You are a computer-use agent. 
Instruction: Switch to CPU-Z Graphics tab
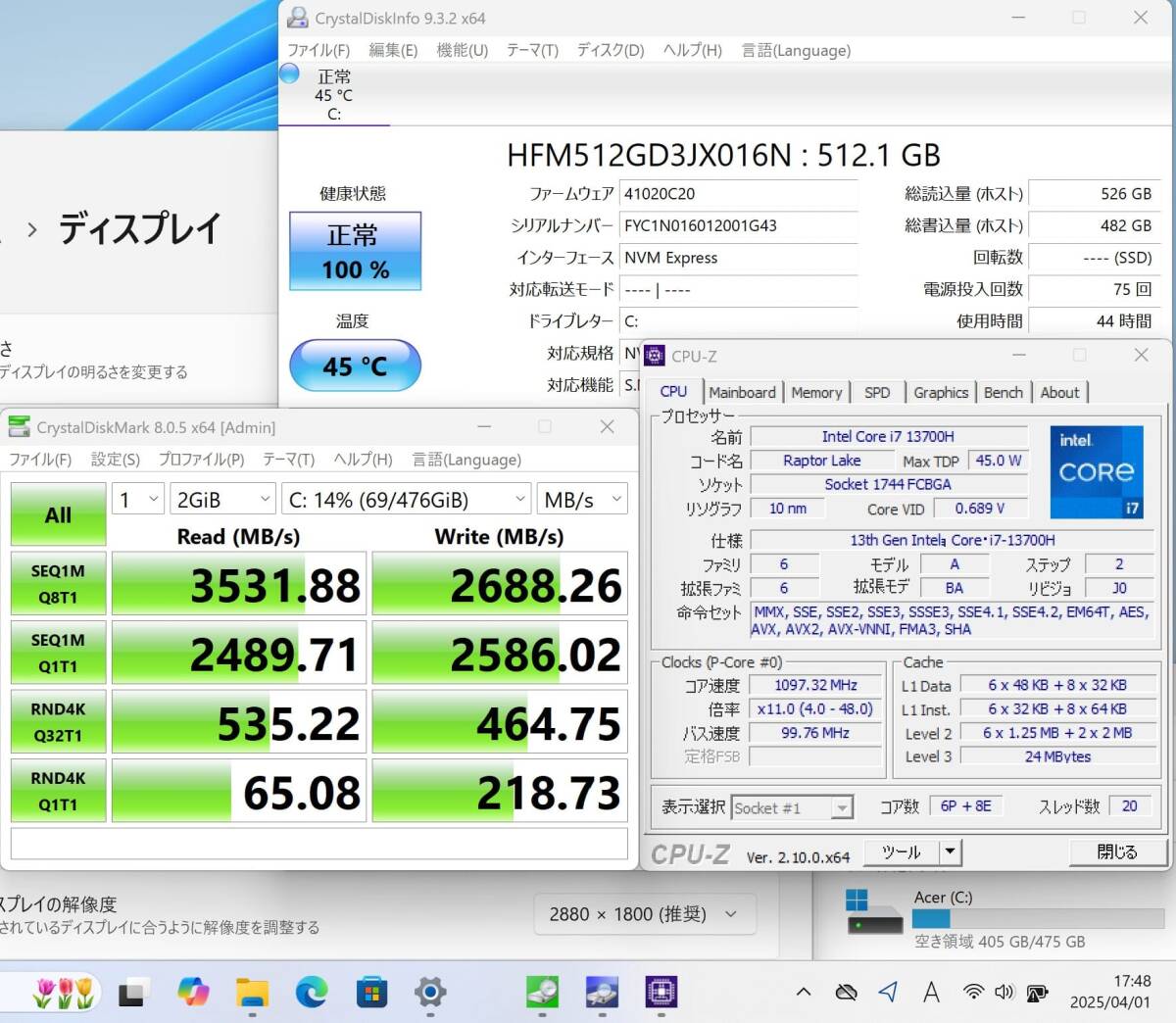pos(941,392)
